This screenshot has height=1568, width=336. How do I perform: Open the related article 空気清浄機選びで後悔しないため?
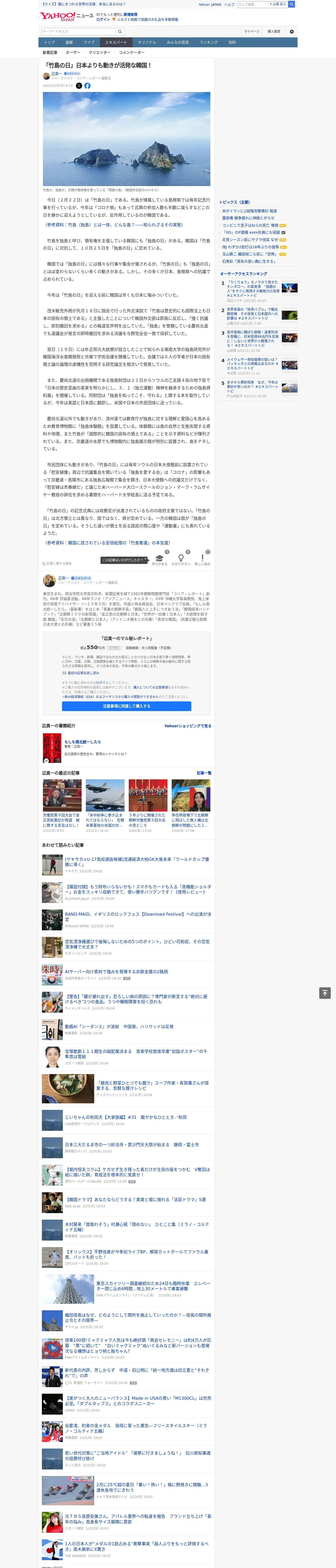[x=137, y=944]
